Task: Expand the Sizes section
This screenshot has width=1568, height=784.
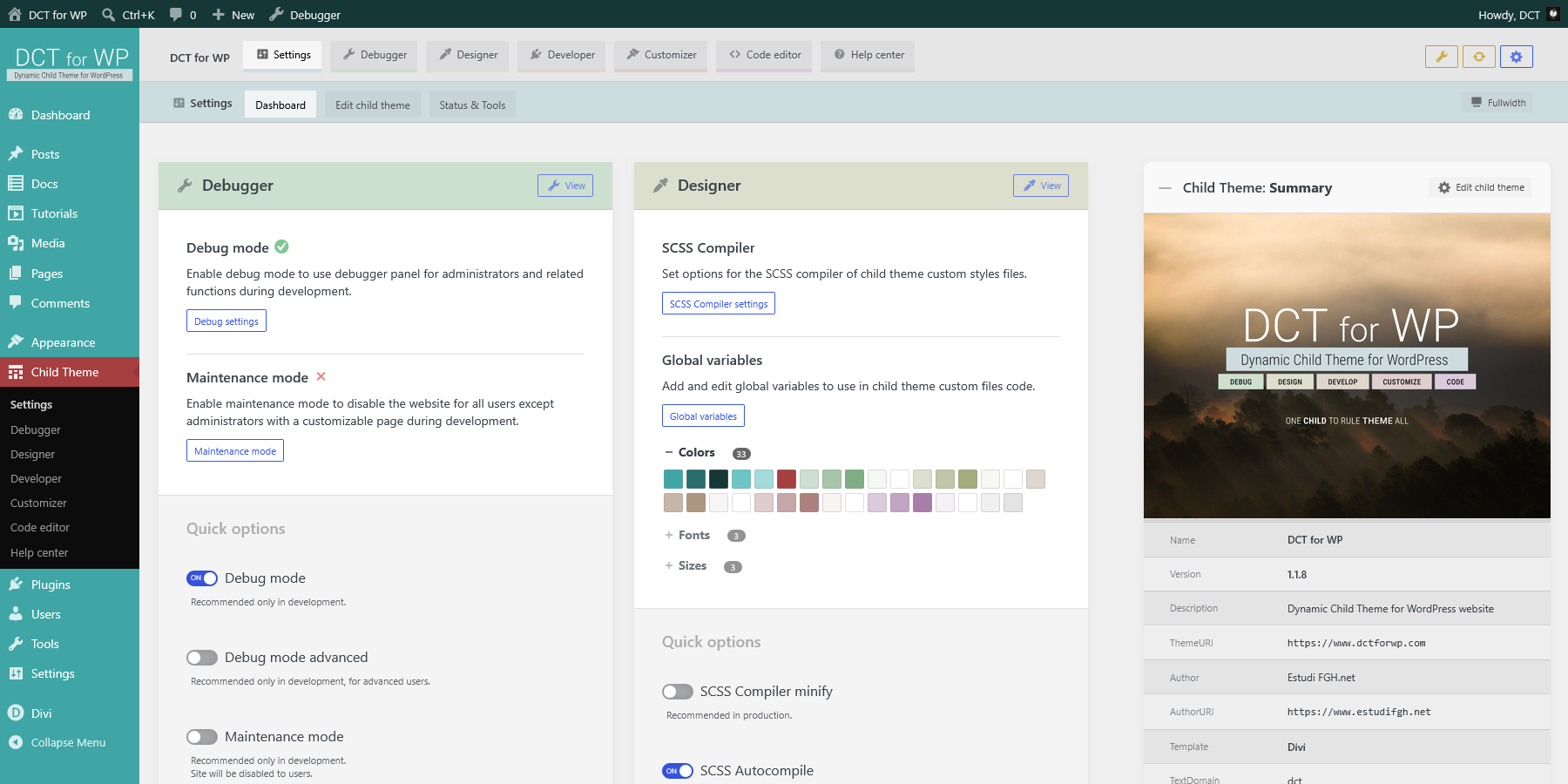Action: (686, 565)
